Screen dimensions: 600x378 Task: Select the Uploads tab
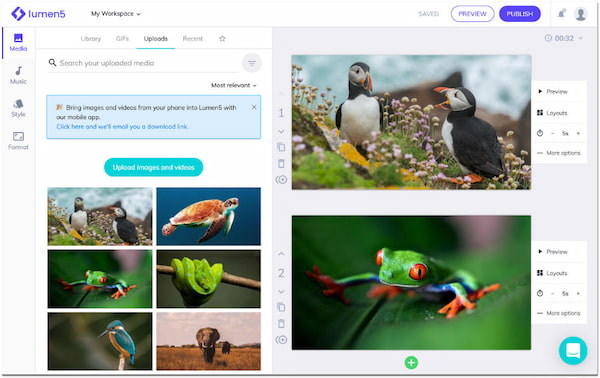(x=156, y=39)
